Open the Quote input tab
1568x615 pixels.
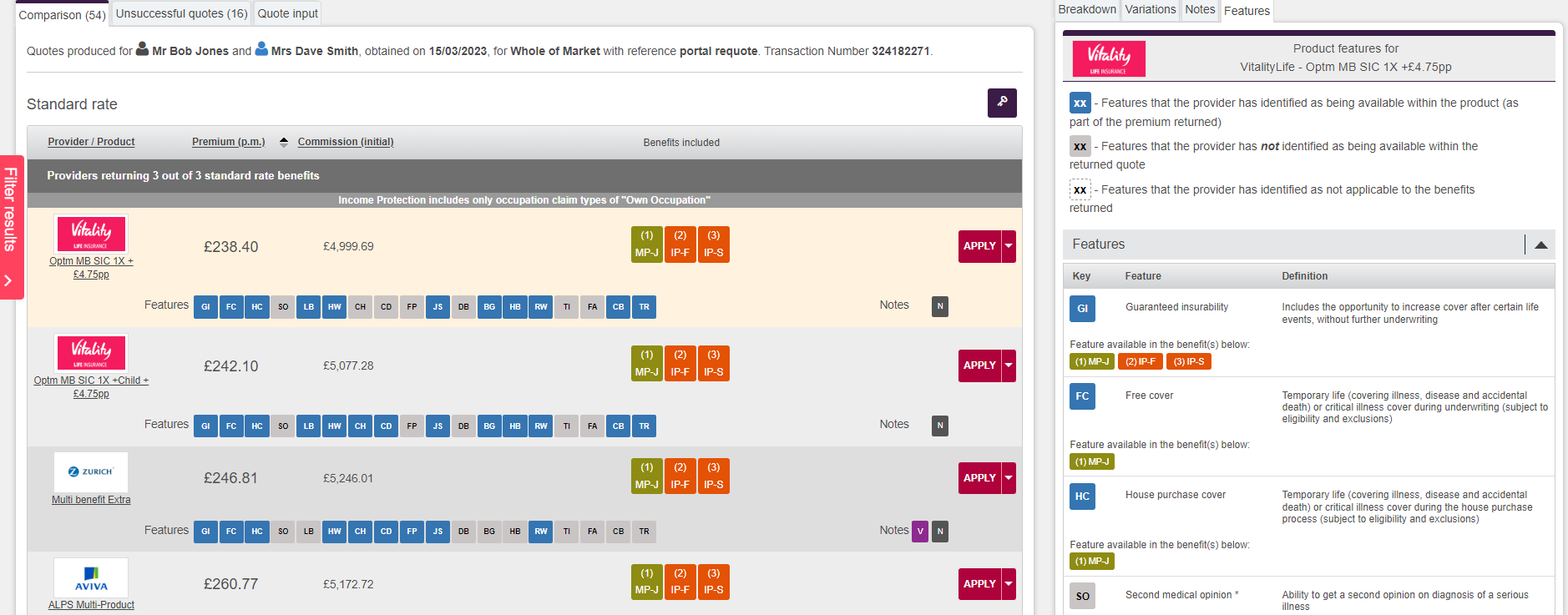tap(287, 13)
